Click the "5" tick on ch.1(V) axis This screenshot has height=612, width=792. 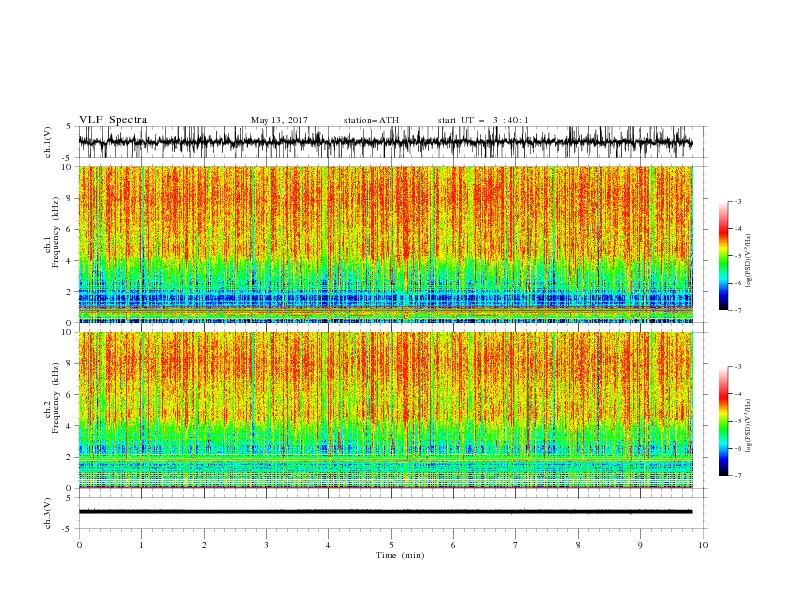pos(69,127)
